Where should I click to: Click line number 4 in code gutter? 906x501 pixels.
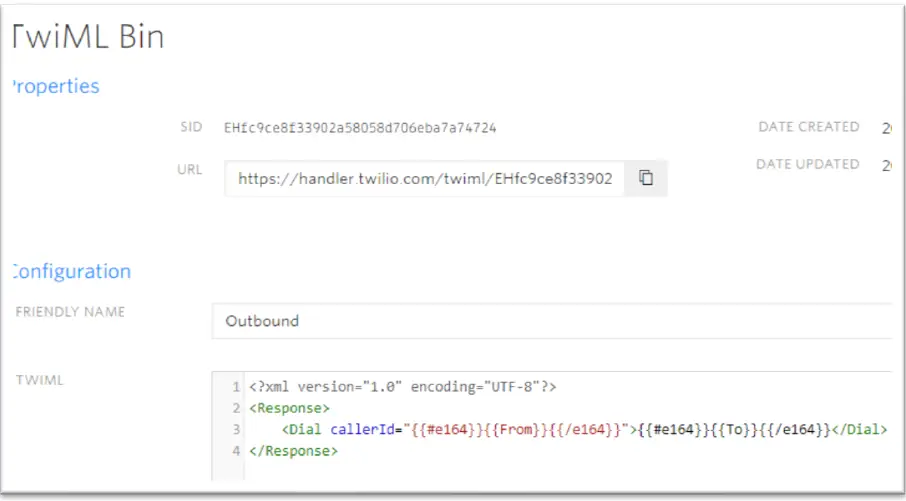click(236, 451)
